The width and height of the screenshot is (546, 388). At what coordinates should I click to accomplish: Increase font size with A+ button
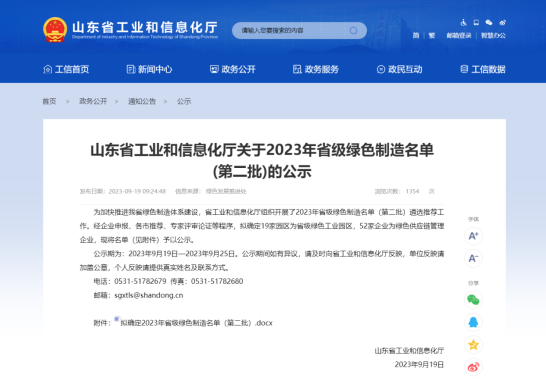click(473, 236)
